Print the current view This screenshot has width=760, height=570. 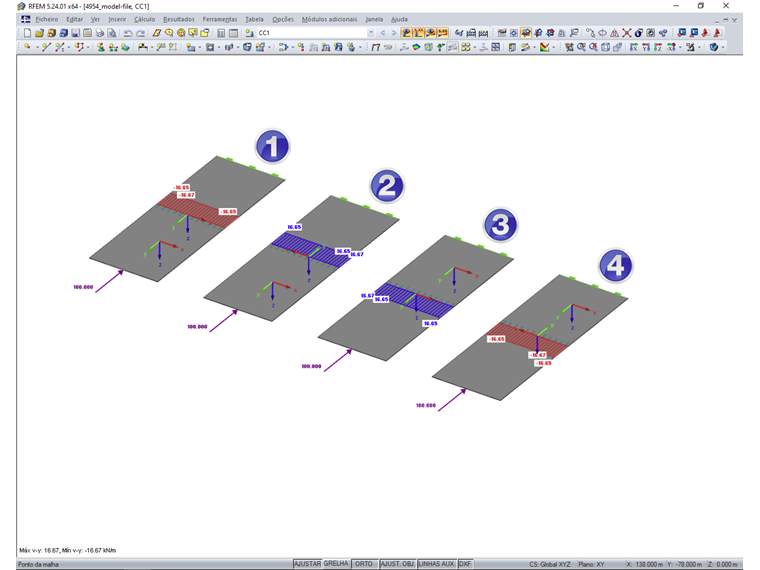[100, 33]
